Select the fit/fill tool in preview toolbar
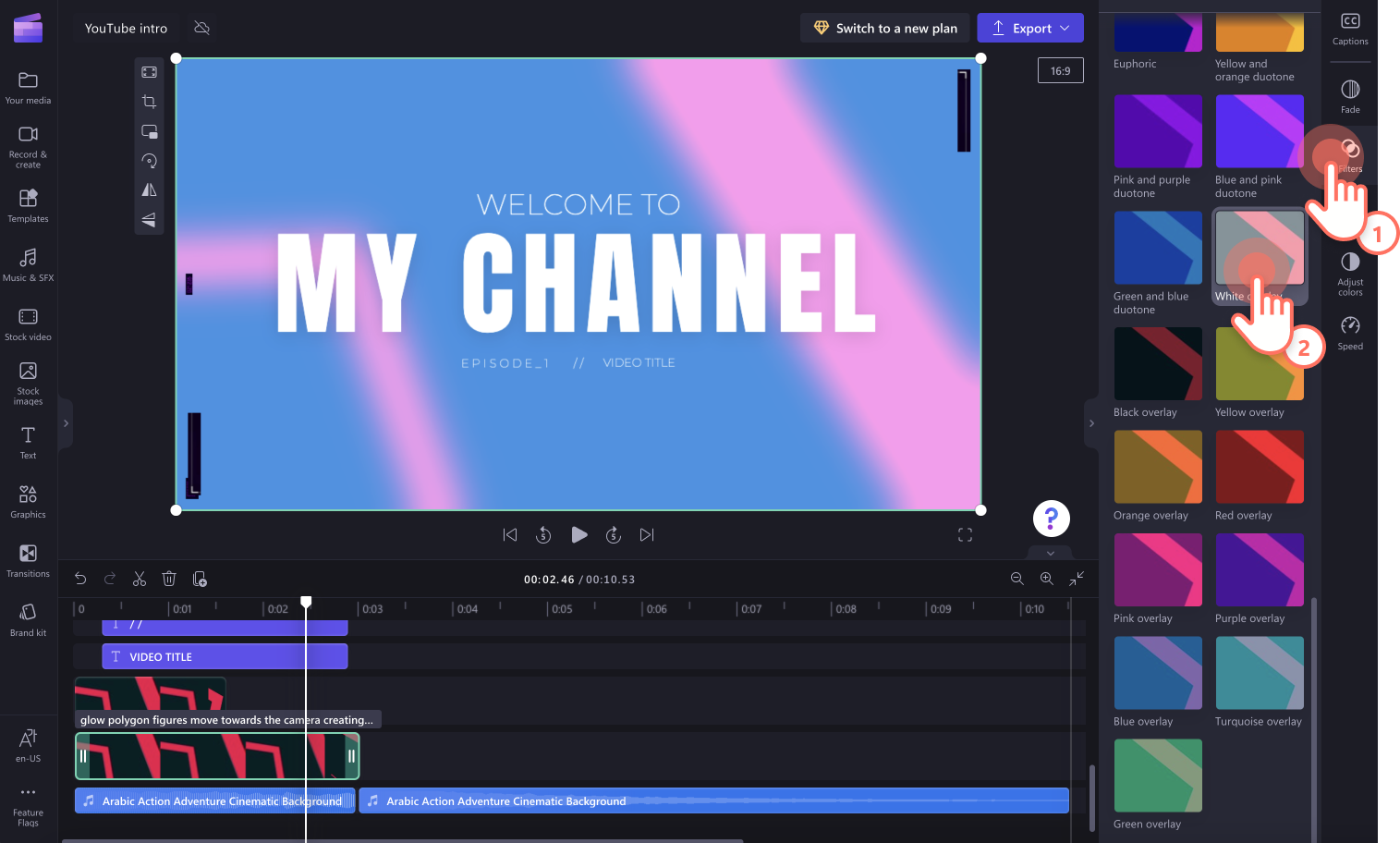This screenshot has height=843, width=1400. coord(149,72)
